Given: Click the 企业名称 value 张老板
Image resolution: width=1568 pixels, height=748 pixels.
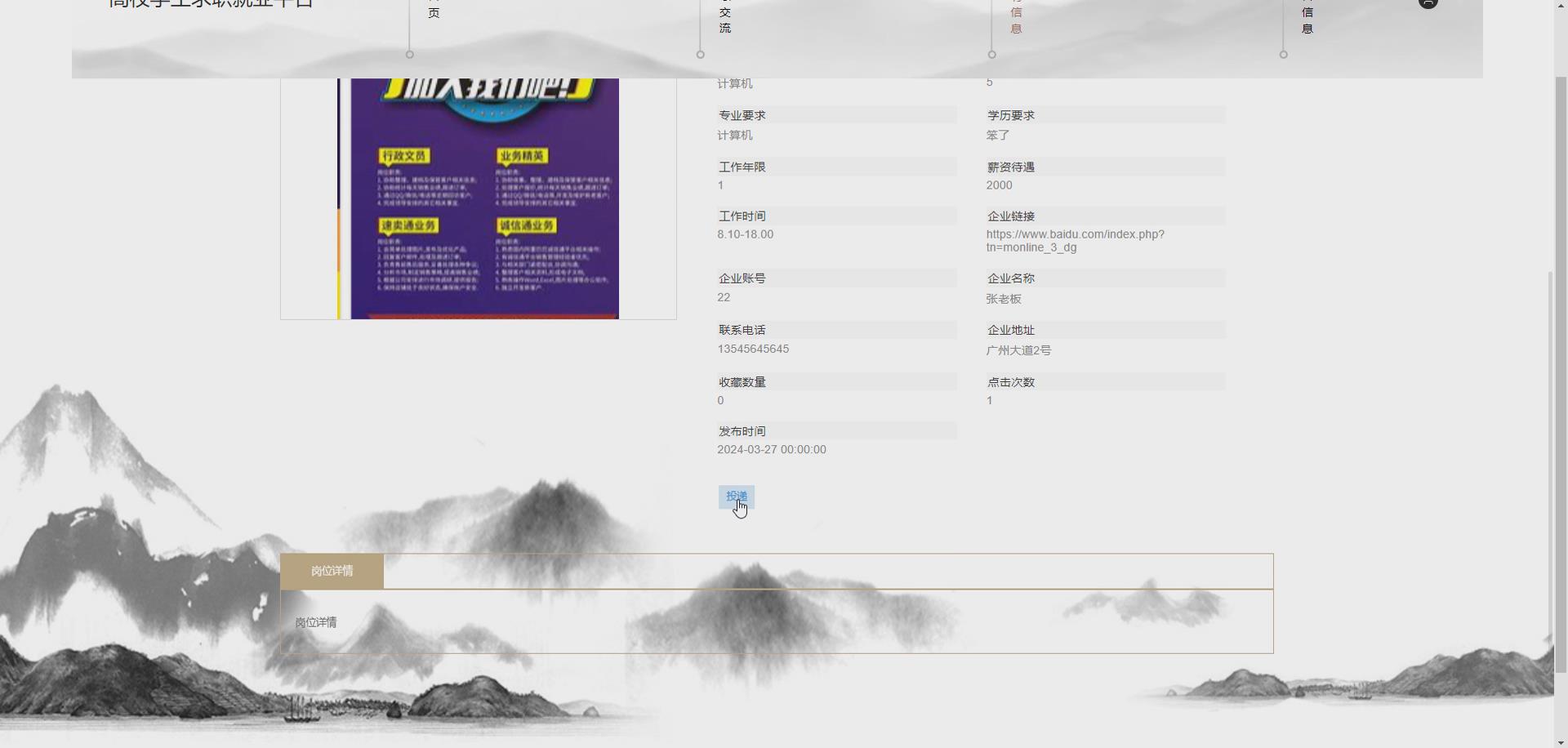Looking at the screenshot, I should pos(1003,299).
